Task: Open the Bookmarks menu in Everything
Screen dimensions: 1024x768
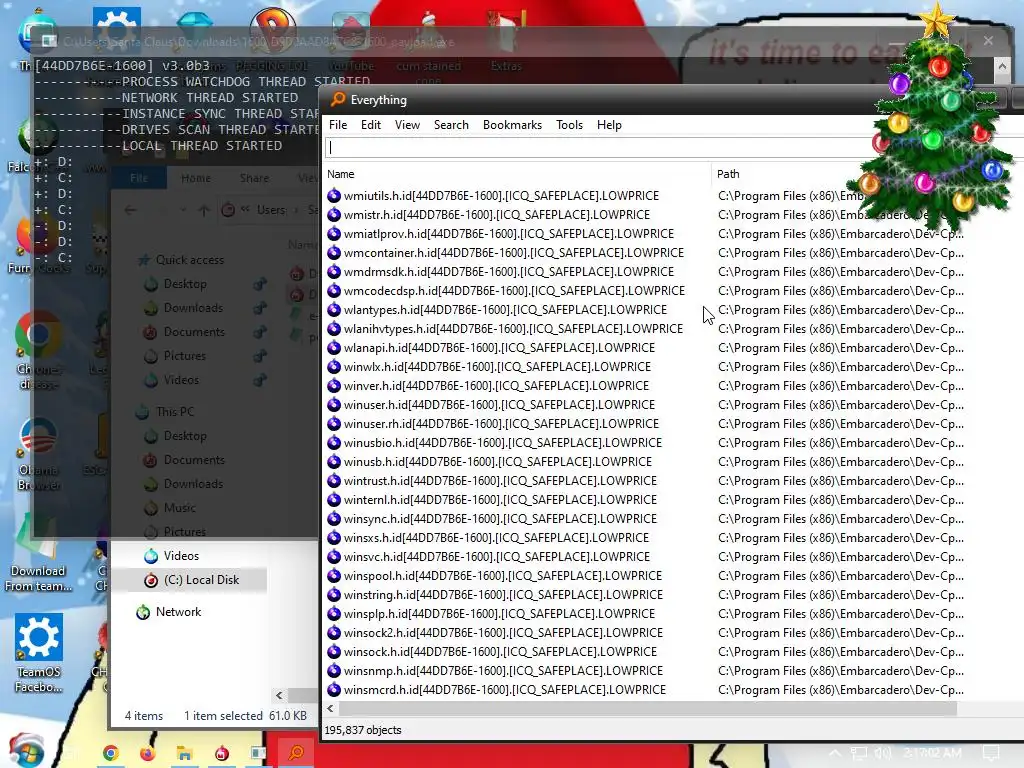Action: [x=513, y=125]
